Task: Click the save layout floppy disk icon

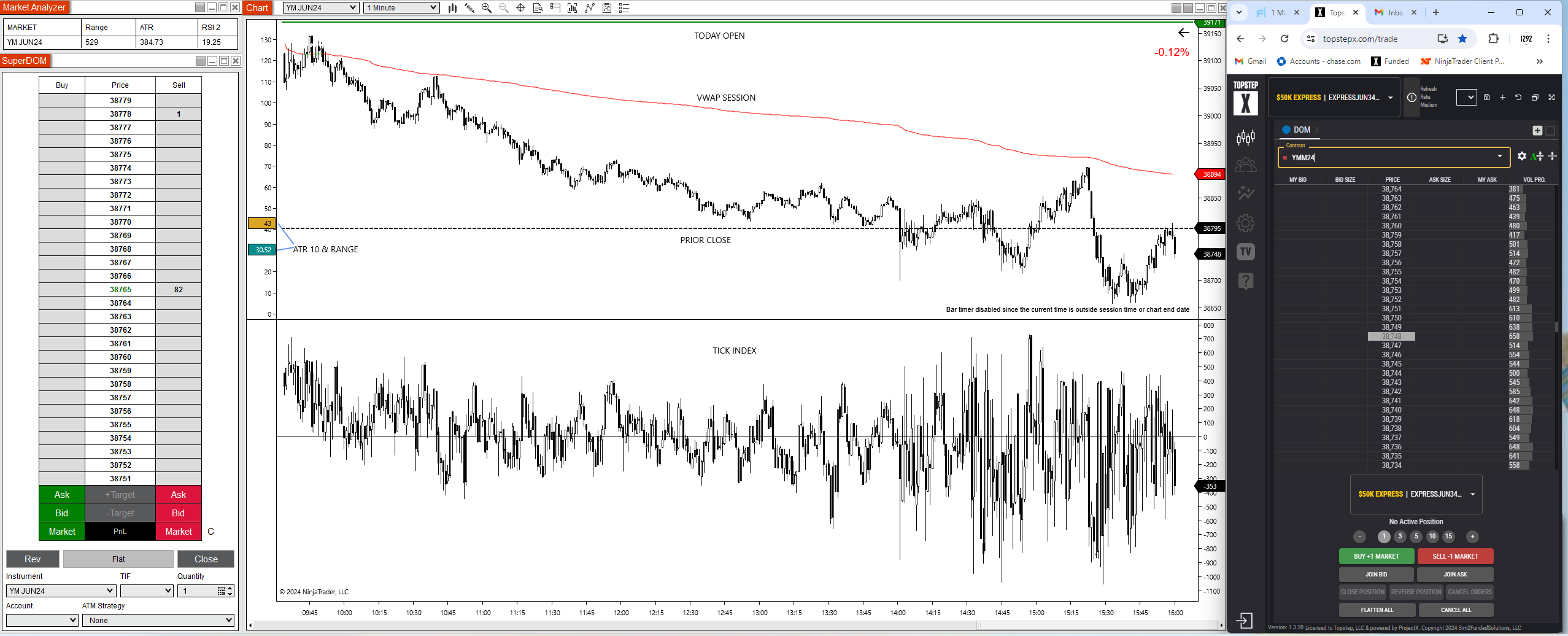Action: click(1486, 98)
